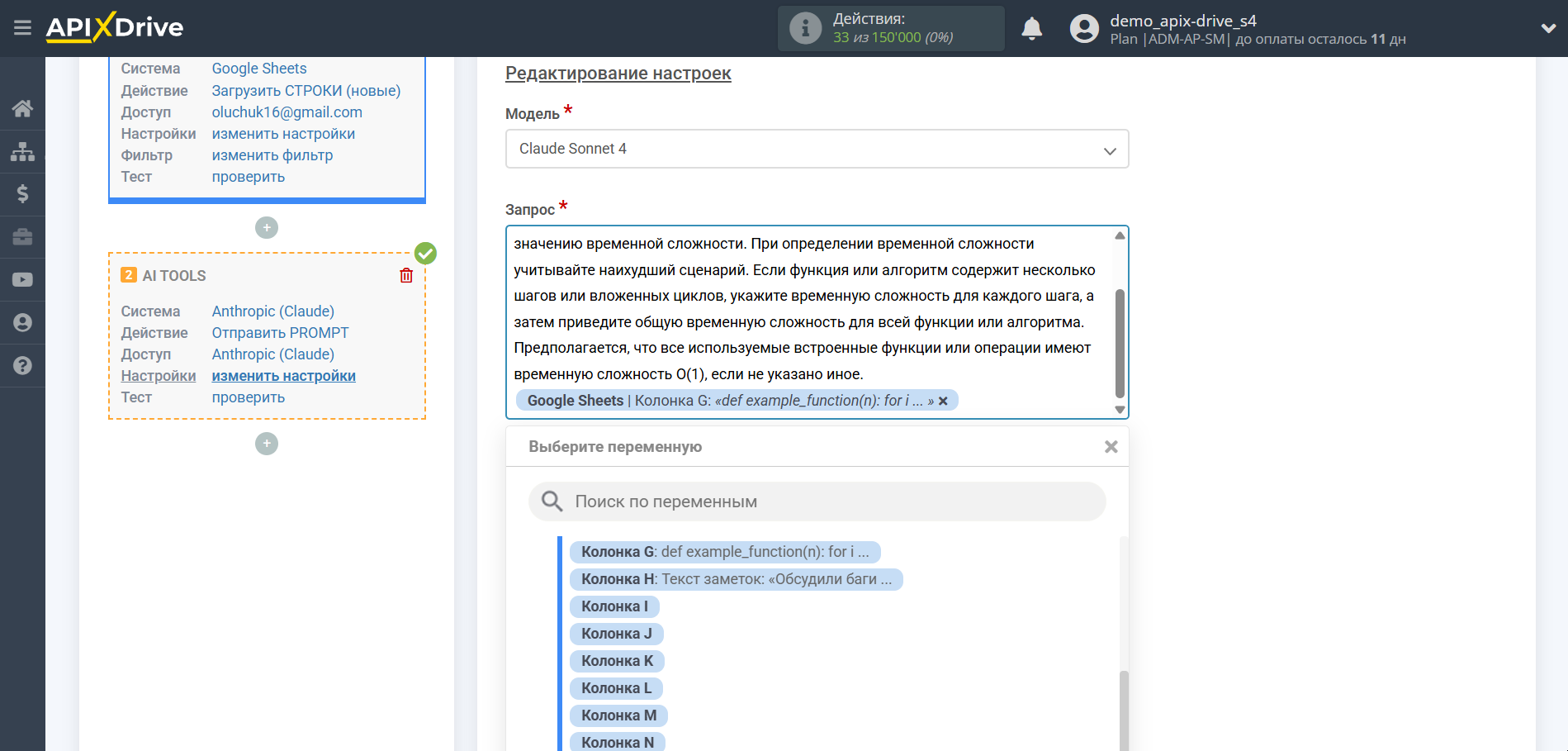Open the profile sidebar icon
The image size is (1568, 751).
point(22,322)
